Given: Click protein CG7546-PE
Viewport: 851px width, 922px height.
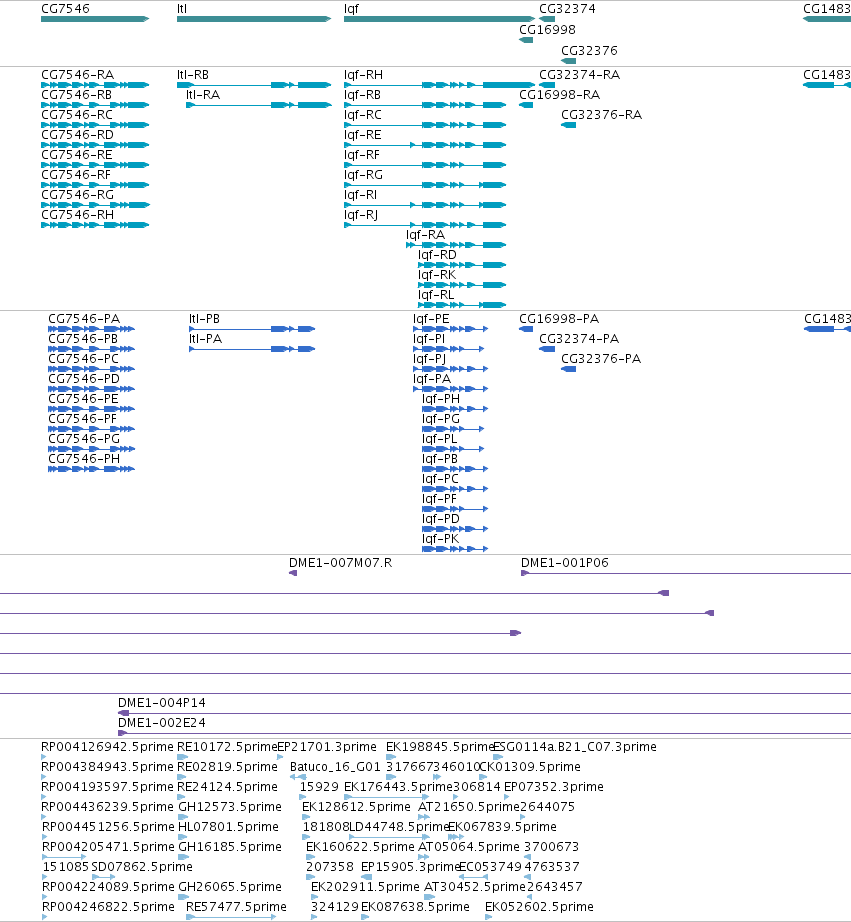Looking at the screenshot, I should [84, 399].
